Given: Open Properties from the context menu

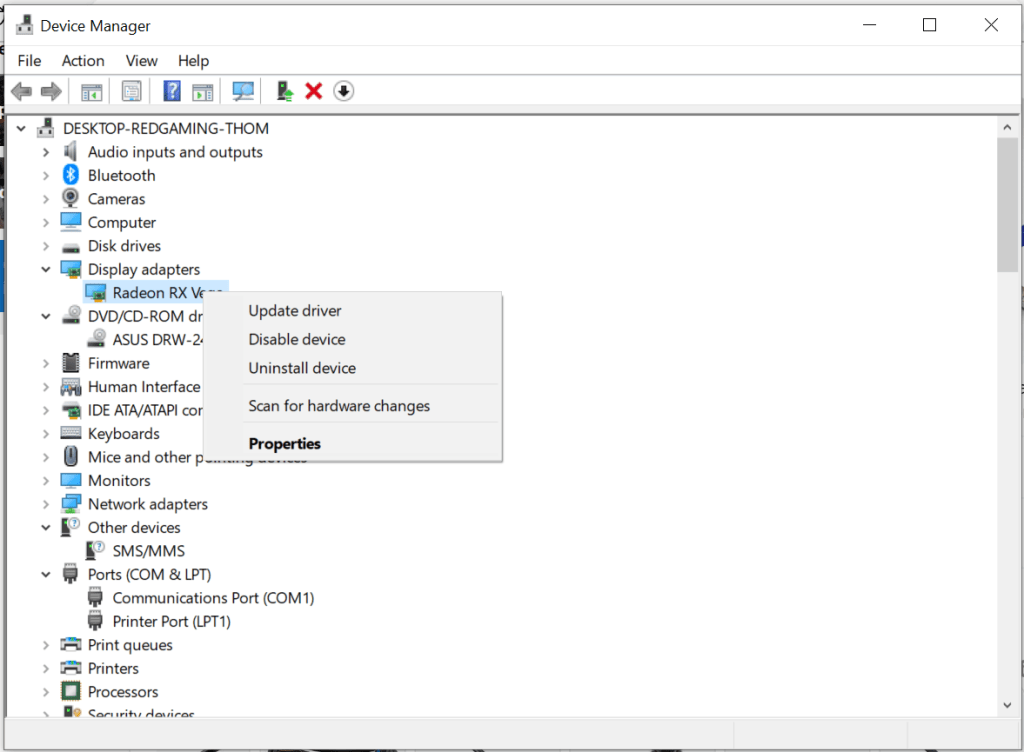Looking at the screenshot, I should pyautogui.click(x=285, y=444).
